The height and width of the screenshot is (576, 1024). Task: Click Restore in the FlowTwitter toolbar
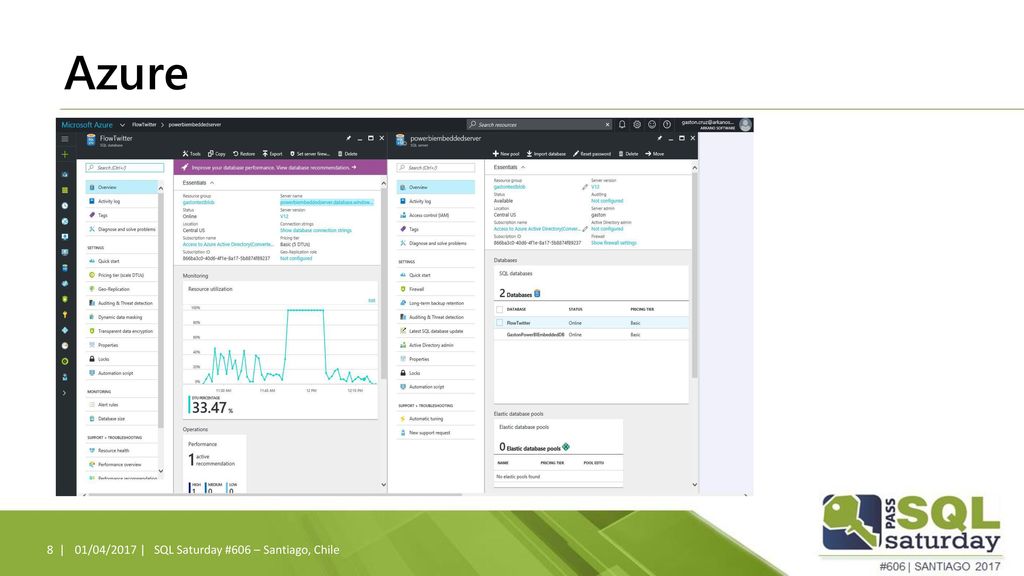pos(244,154)
